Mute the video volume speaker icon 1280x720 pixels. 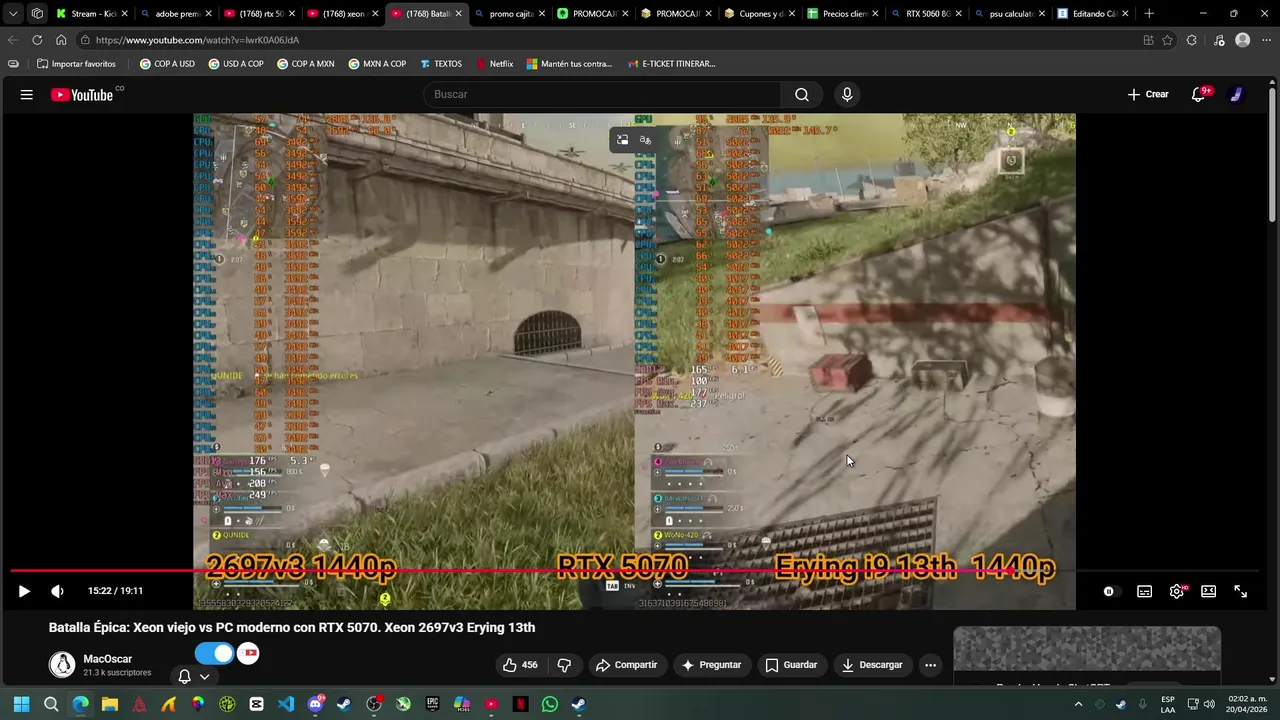(x=57, y=591)
